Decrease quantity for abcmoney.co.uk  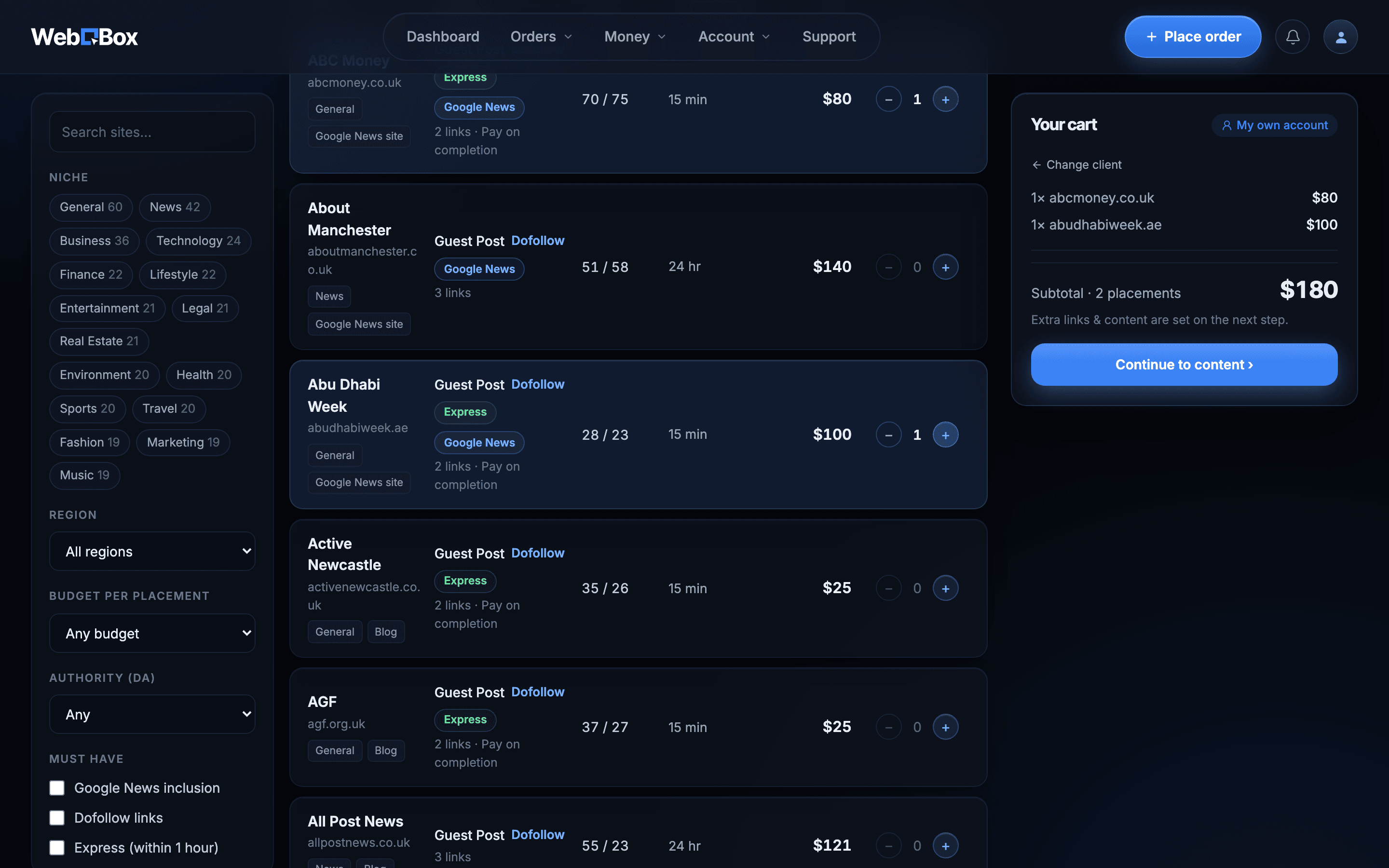pos(888,99)
